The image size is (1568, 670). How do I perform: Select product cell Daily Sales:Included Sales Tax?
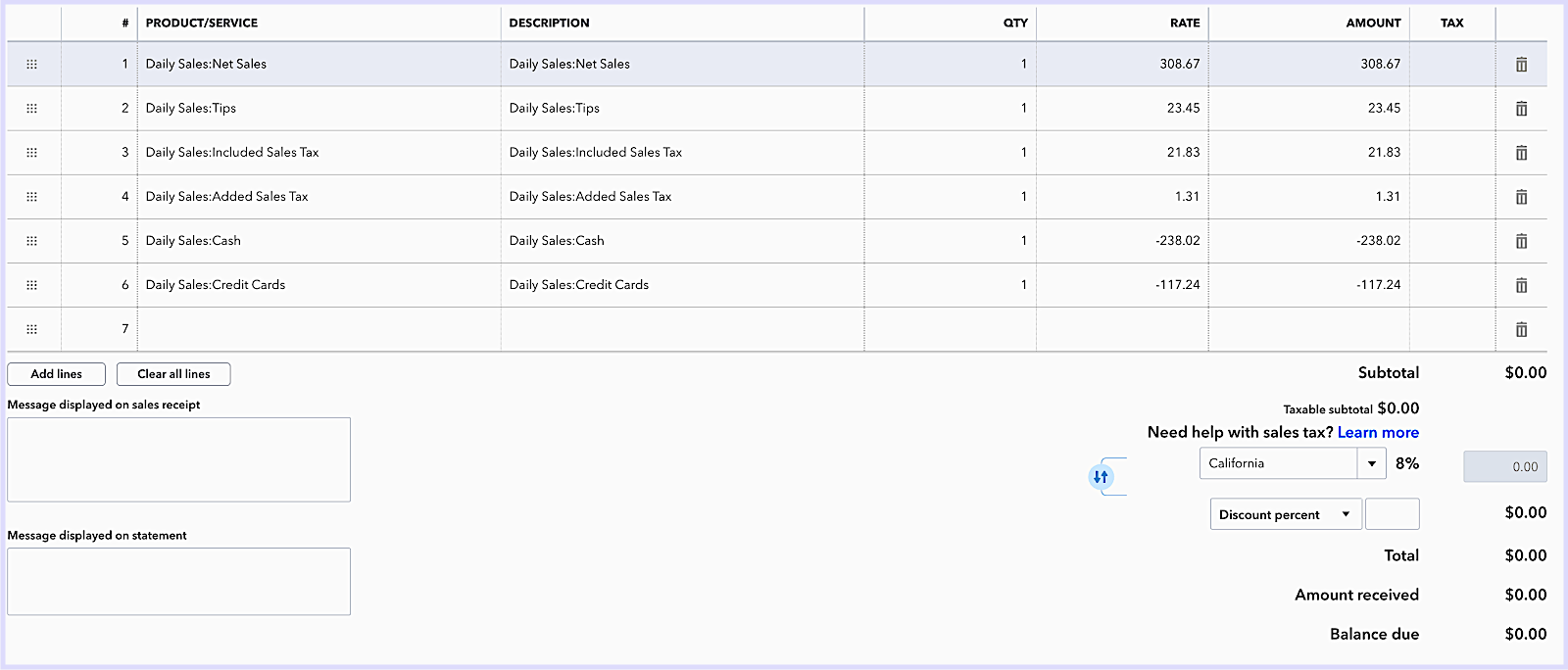pos(318,152)
